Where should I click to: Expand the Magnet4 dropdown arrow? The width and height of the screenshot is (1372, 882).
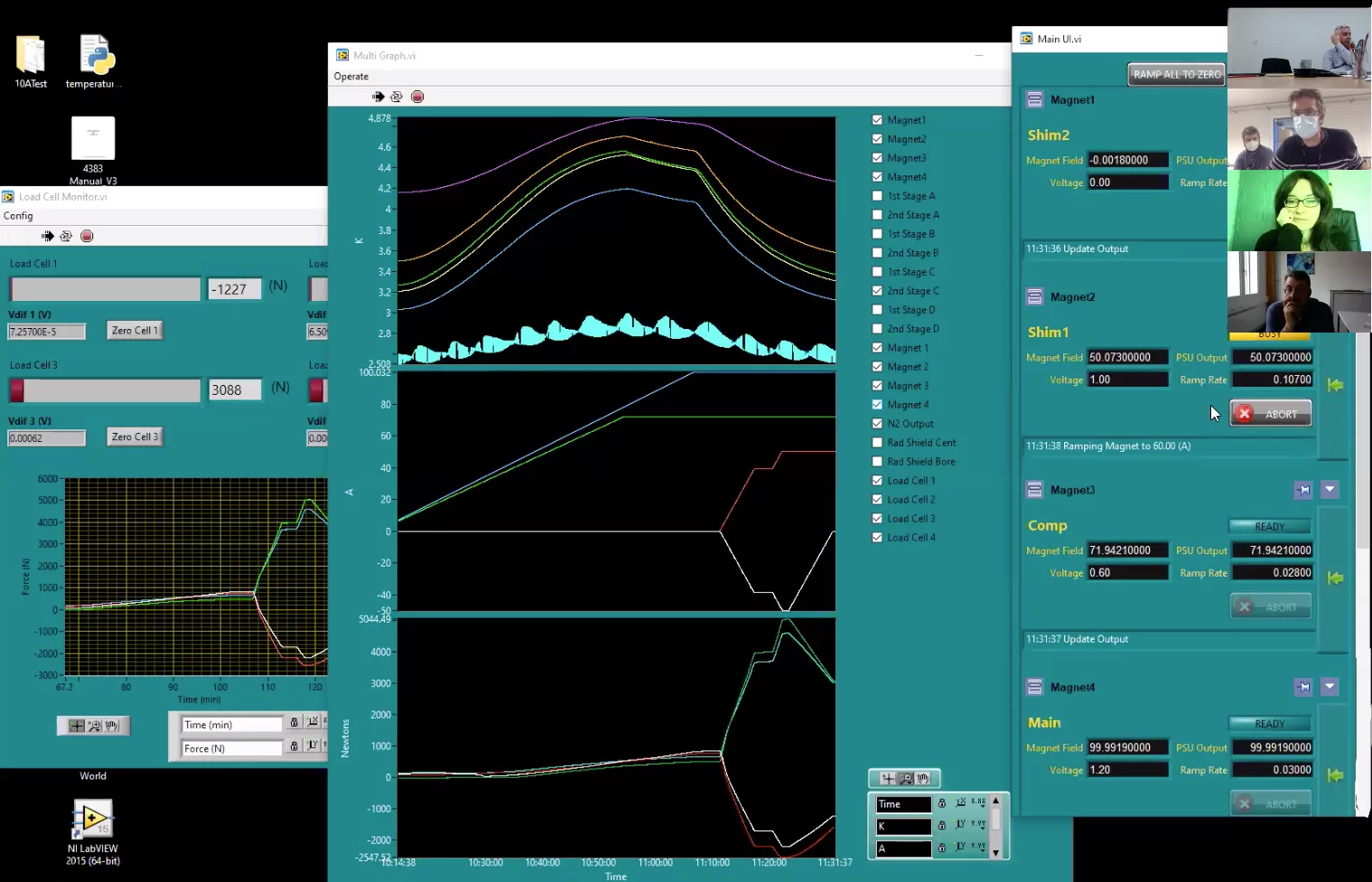tap(1330, 687)
